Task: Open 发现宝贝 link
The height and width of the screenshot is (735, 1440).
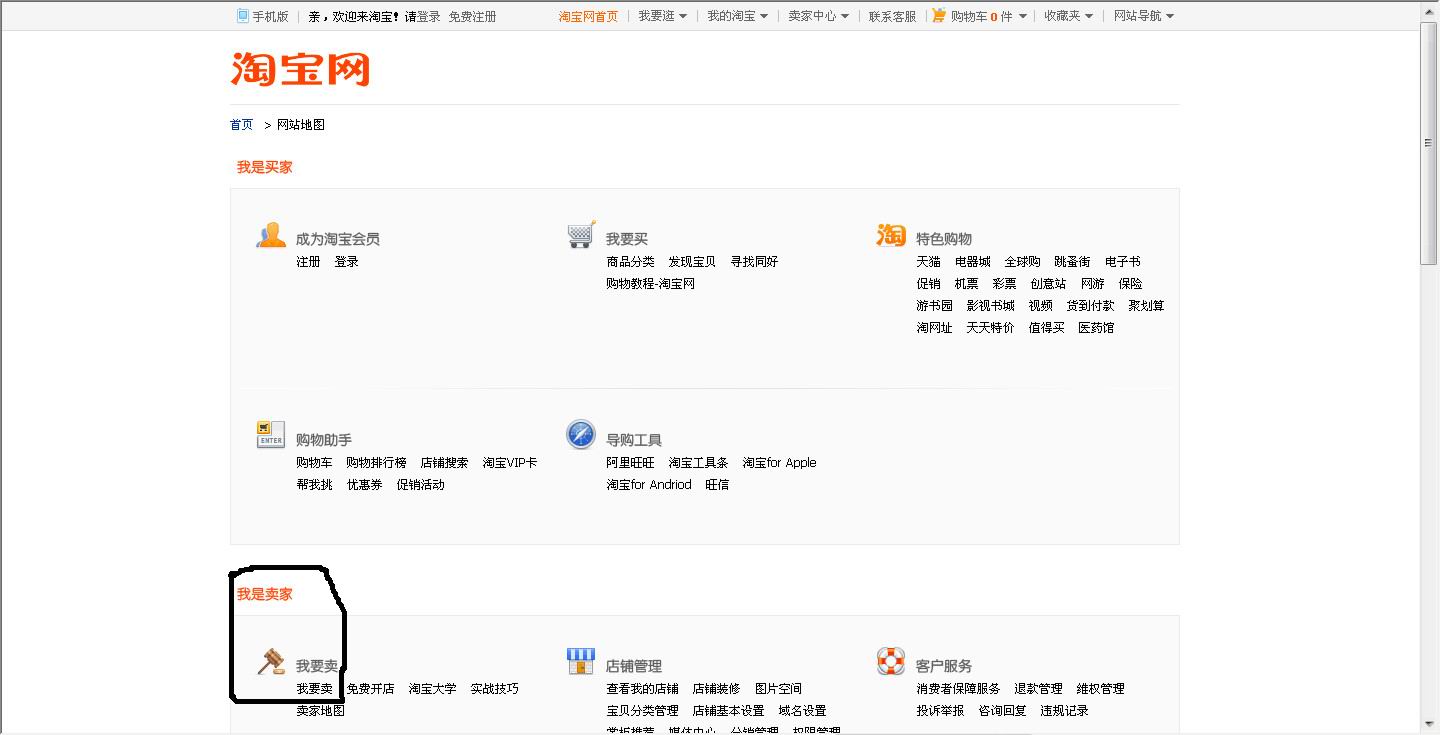Action: pyautogui.click(x=692, y=262)
